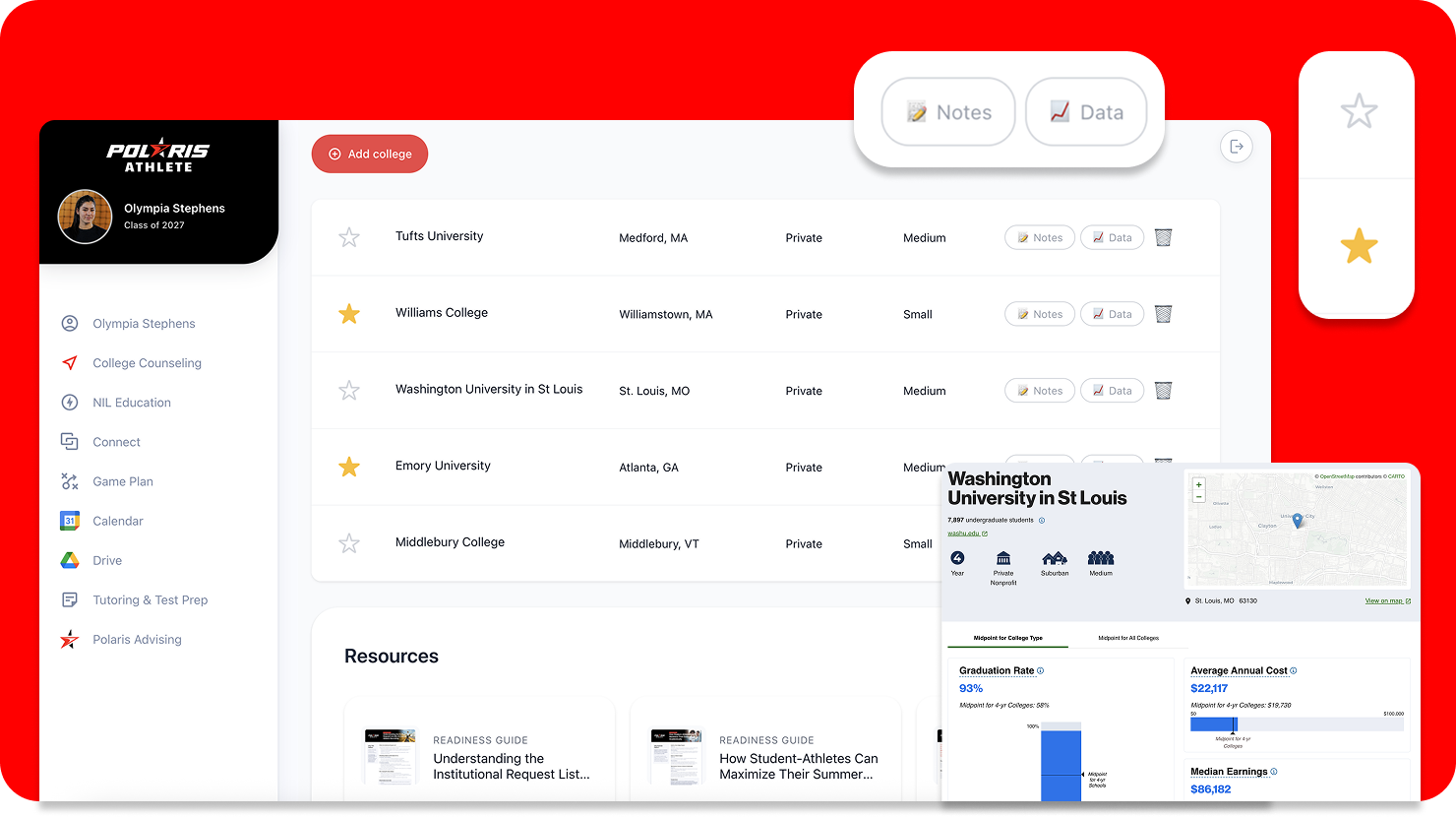Click the View on map link

tap(1387, 600)
